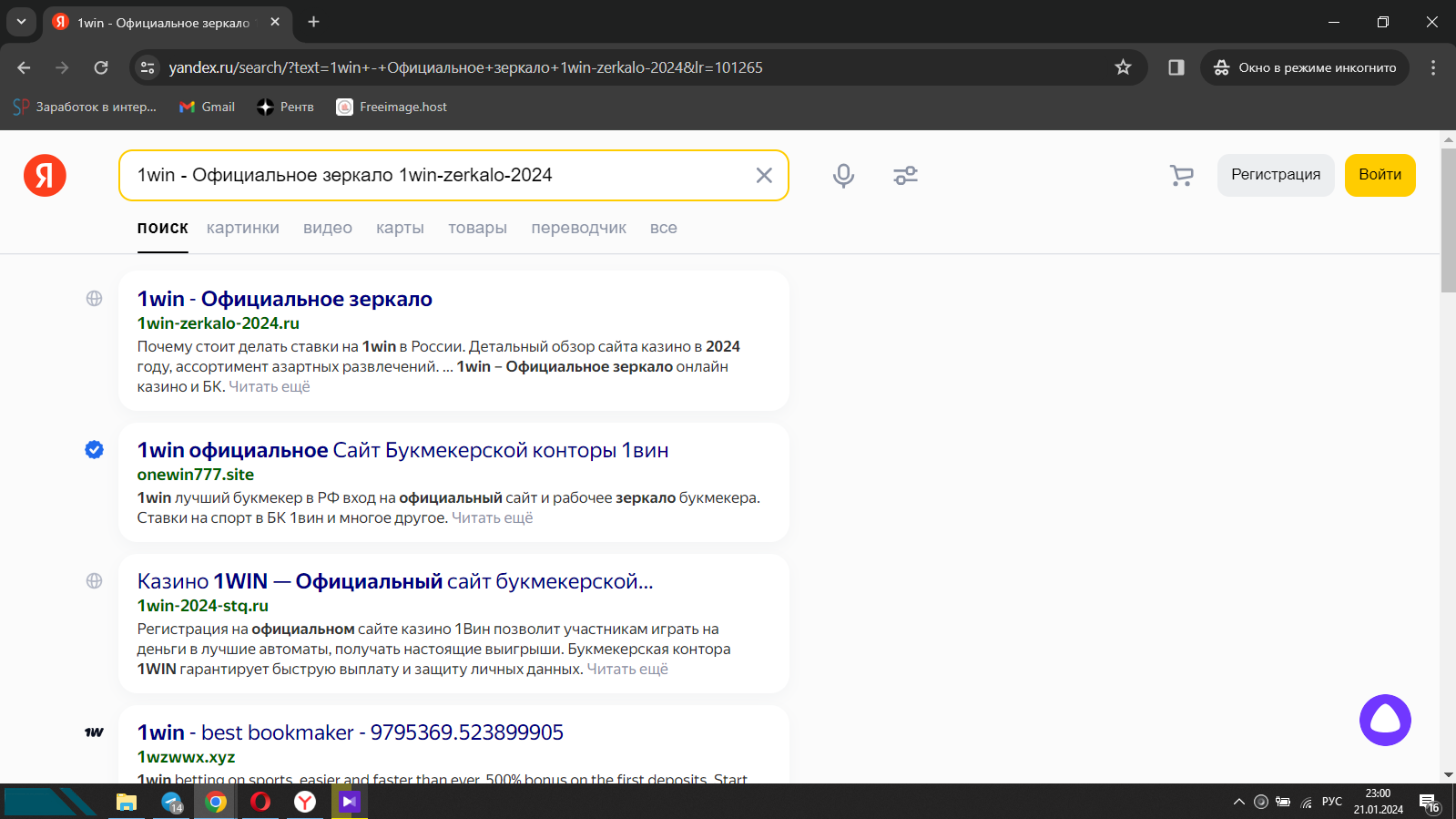Open clock showing 23:00 21.01.2024
The width and height of the screenshot is (1456, 819).
pos(1378,802)
